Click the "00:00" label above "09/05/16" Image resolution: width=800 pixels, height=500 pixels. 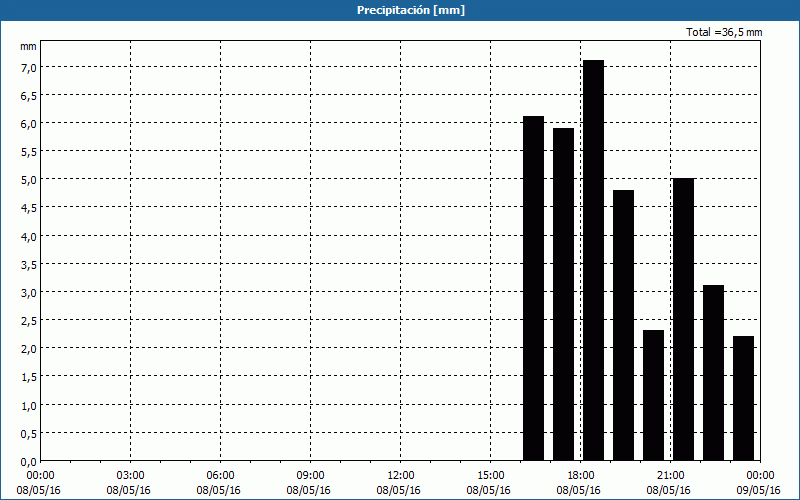coord(760,476)
